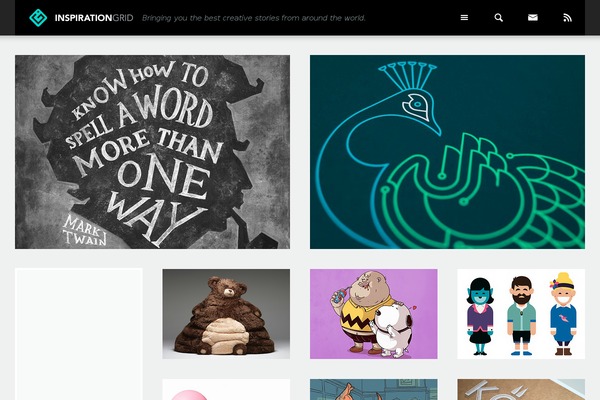Open the neon peacock illustration post
This screenshot has height=400, width=600.
(x=447, y=152)
